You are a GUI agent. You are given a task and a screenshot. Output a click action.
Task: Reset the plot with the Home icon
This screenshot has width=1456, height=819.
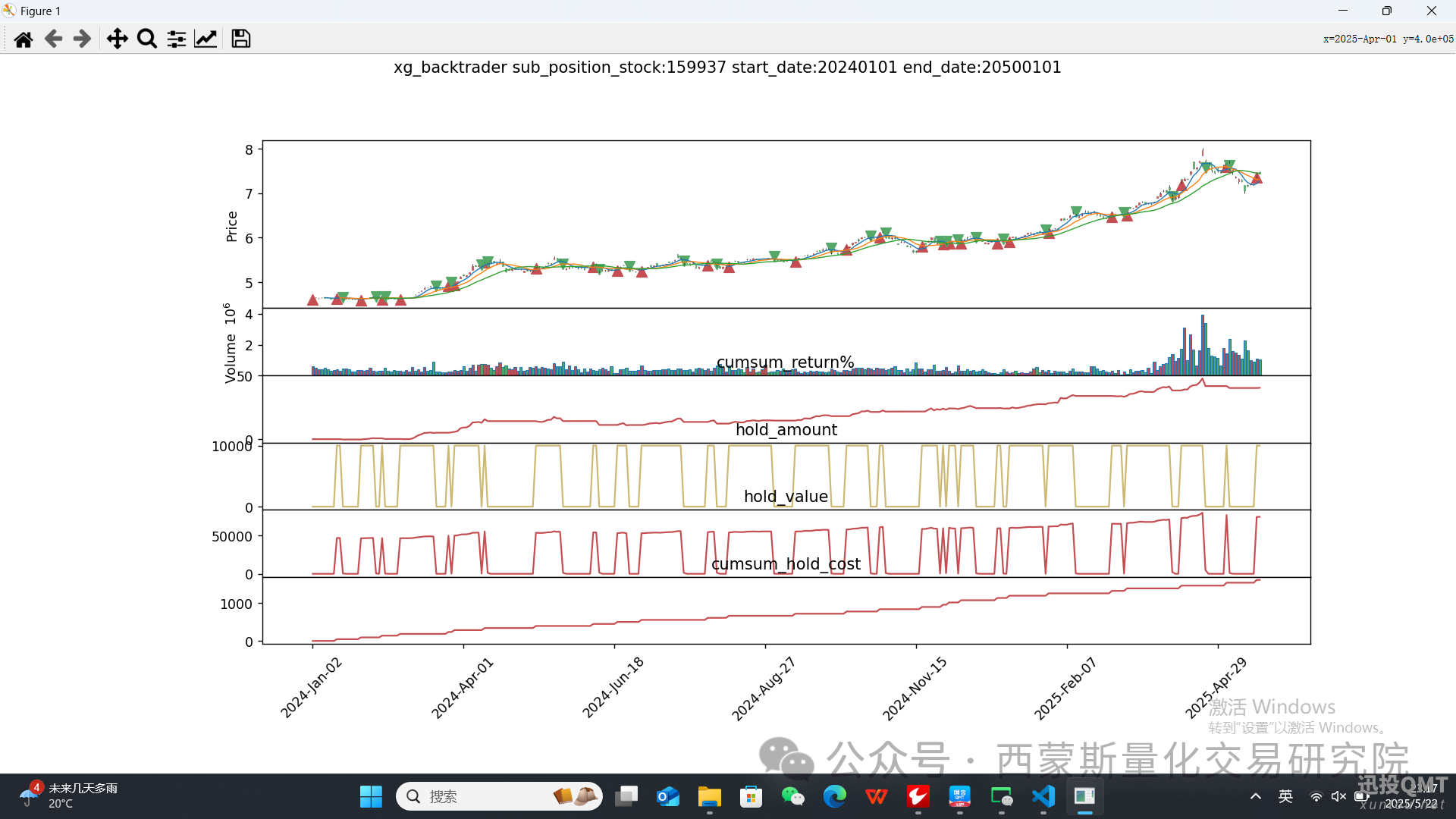(24, 39)
